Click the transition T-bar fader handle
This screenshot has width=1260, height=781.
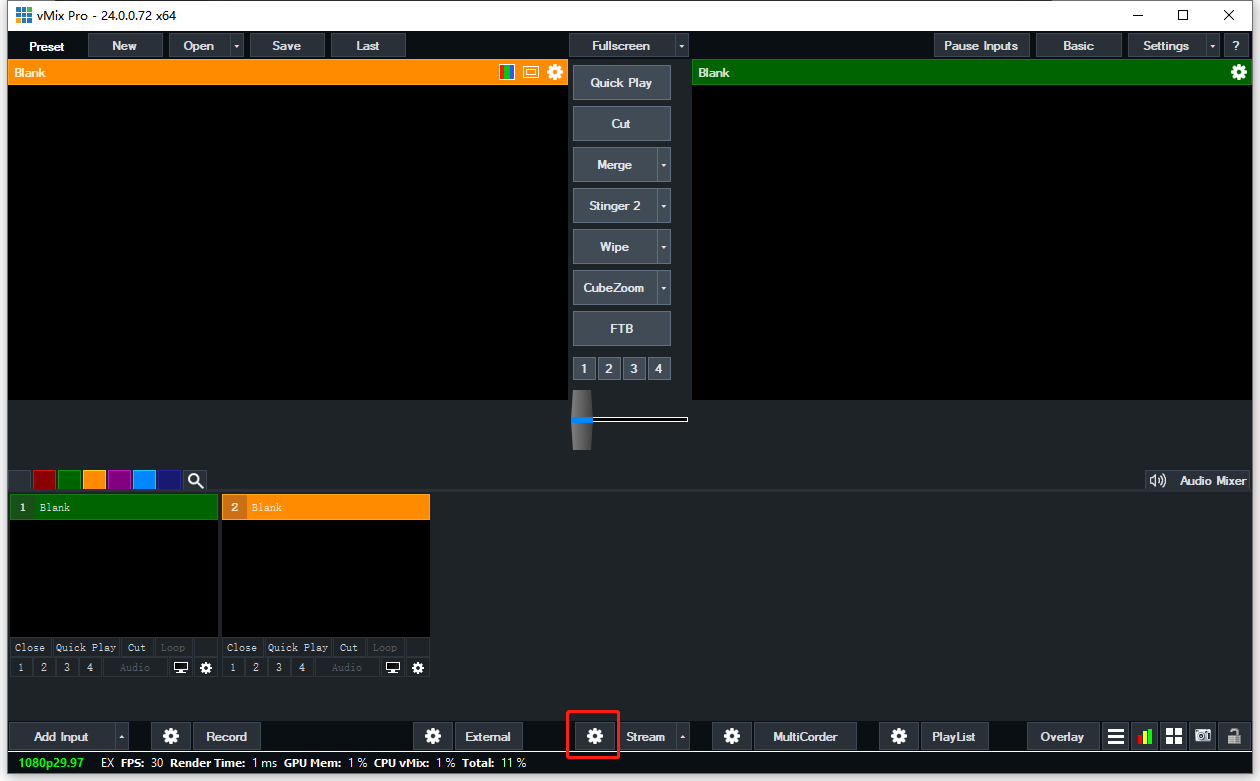(x=582, y=420)
